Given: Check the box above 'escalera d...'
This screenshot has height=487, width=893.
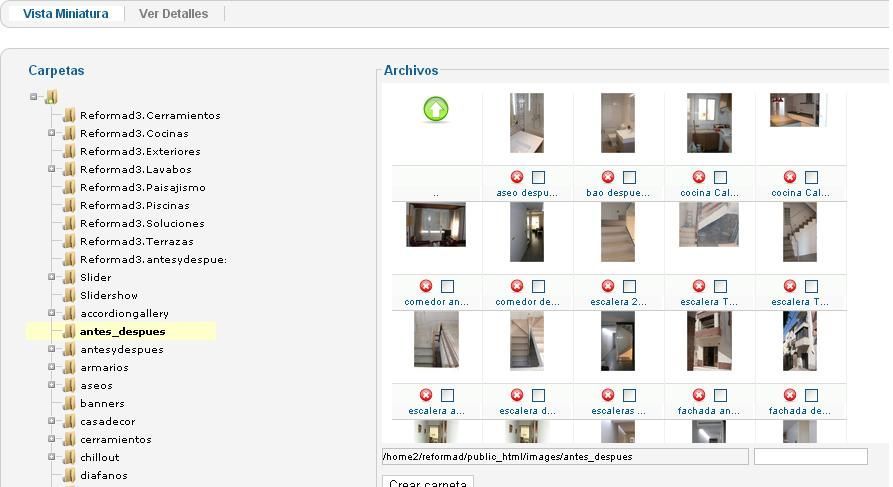Looking at the screenshot, I should [538, 395].
